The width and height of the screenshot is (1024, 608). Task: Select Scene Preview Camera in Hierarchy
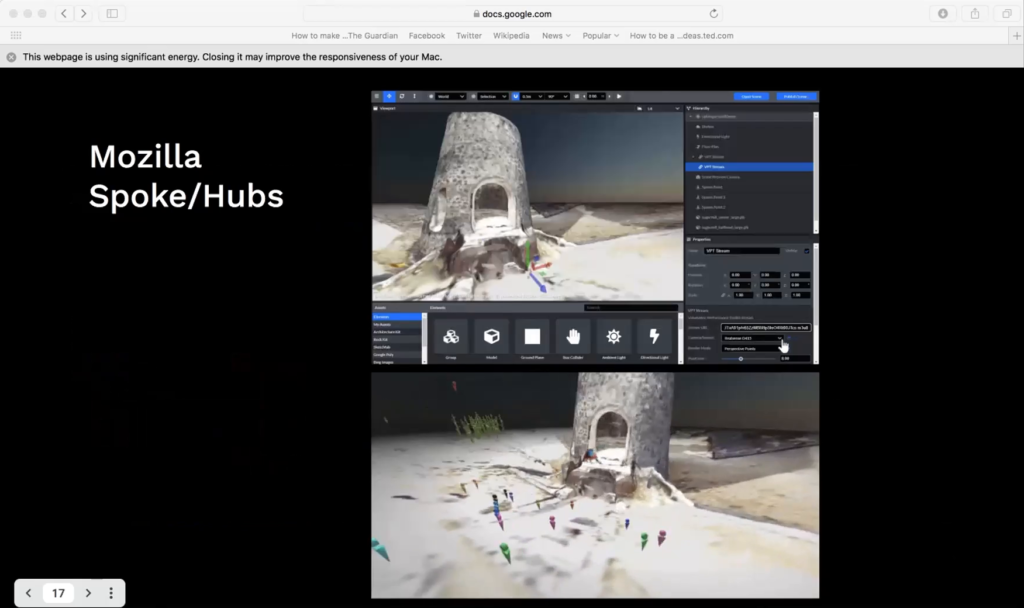(750, 177)
